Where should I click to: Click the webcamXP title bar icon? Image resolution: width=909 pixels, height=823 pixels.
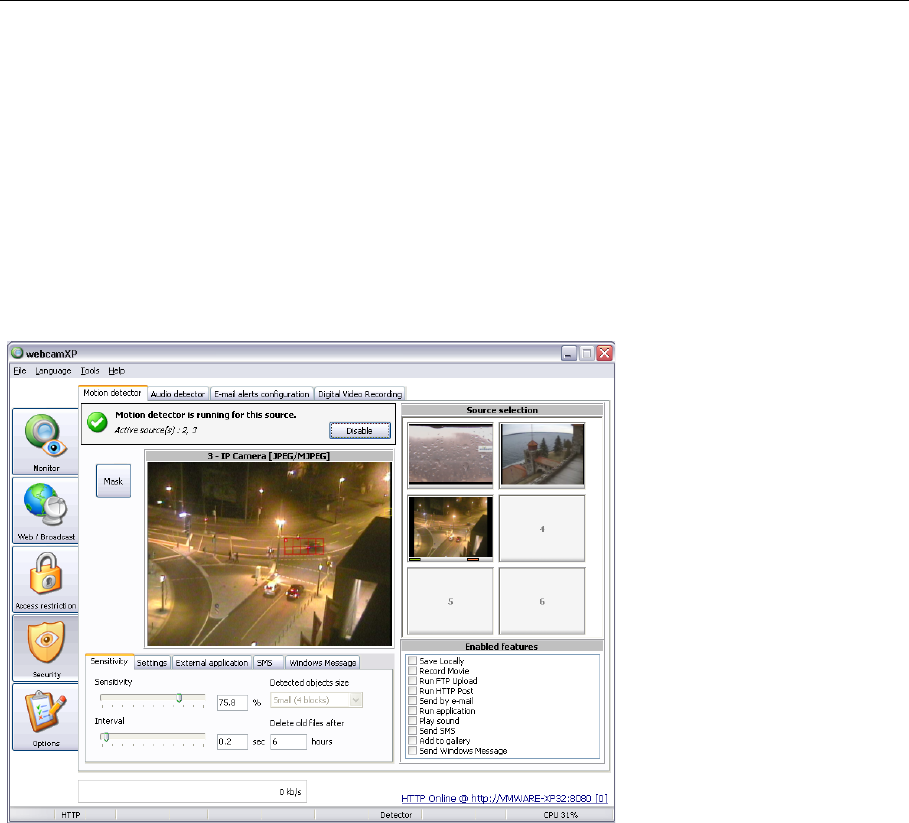pos(17,352)
